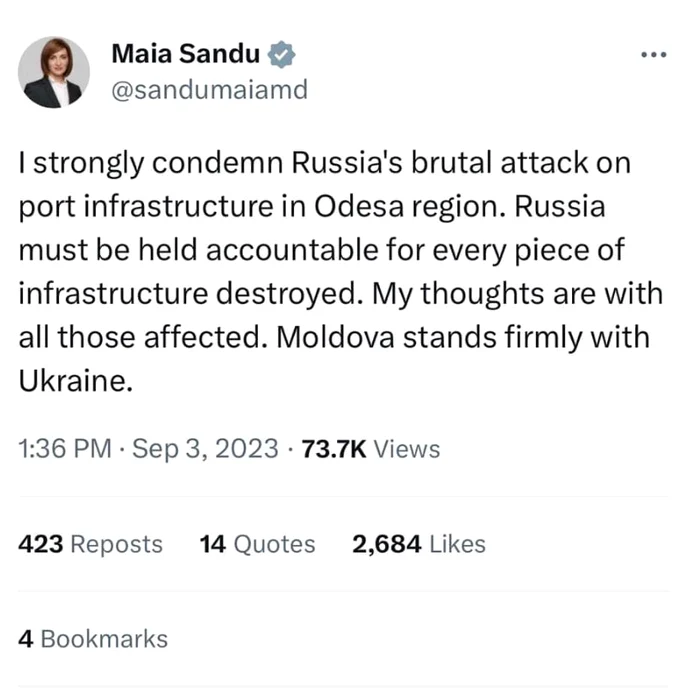Click the word Moldova in the post
This screenshot has width=700, height=693.
335,337
